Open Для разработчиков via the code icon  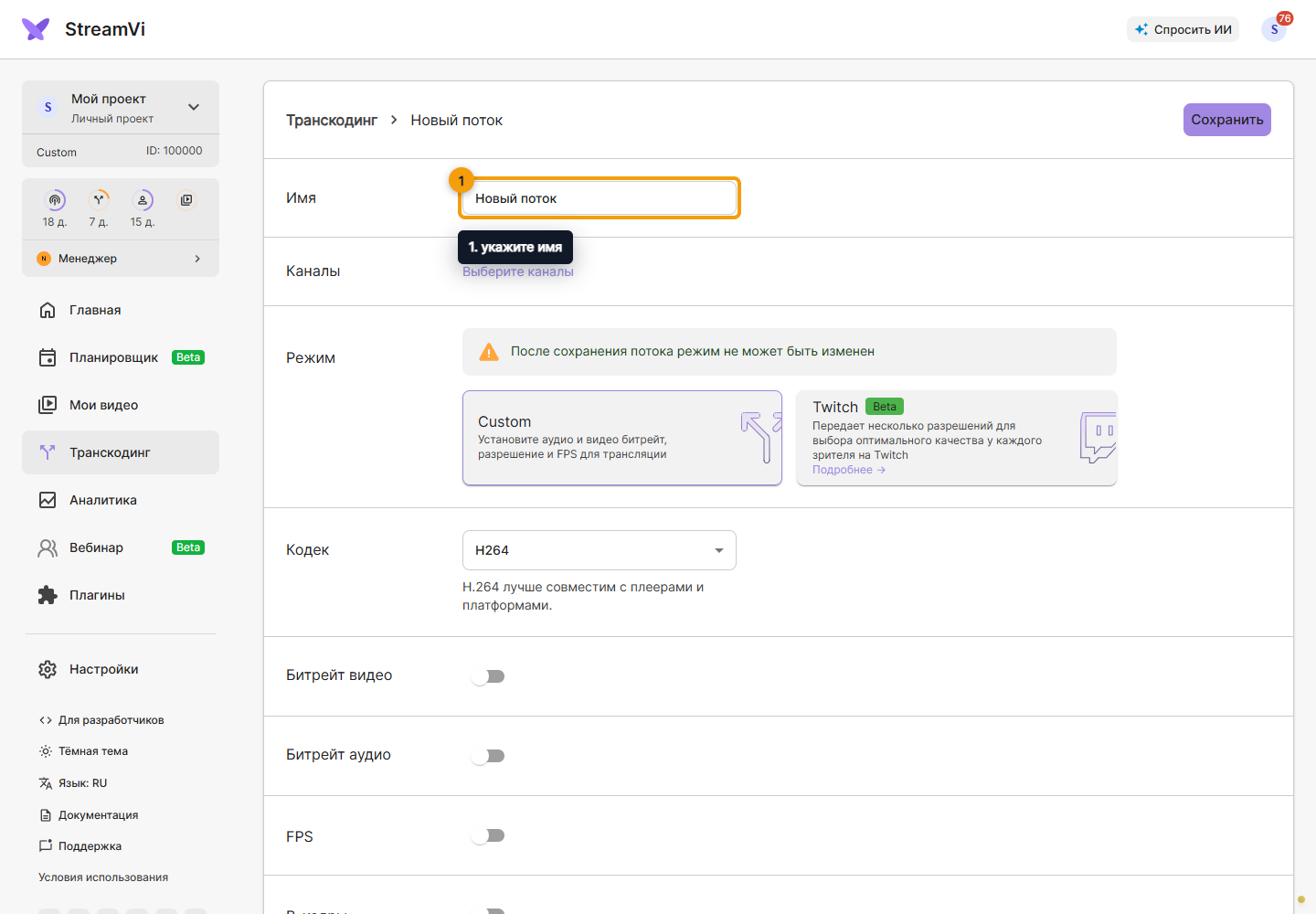tap(46, 720)
